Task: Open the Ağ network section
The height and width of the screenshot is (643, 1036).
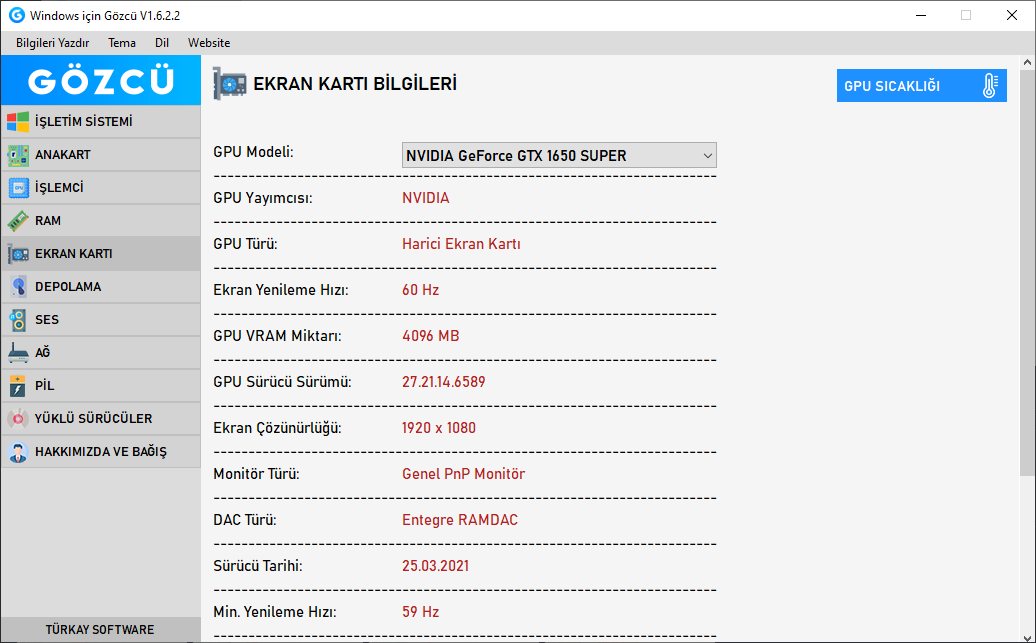Action: coord(100,353)
